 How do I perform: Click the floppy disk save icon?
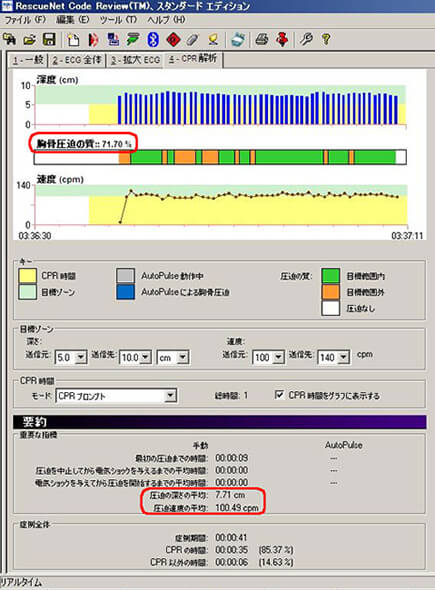[49, 39]
